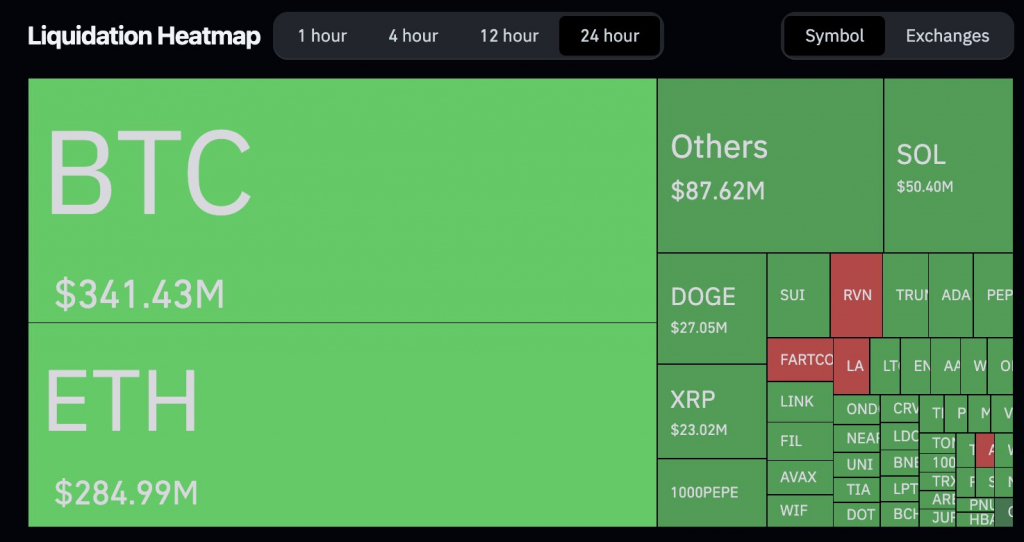Image resolution: width=1024 pixels, height=542 pixels.
Task: Select the red RVN tile
Action: [856, 295]
